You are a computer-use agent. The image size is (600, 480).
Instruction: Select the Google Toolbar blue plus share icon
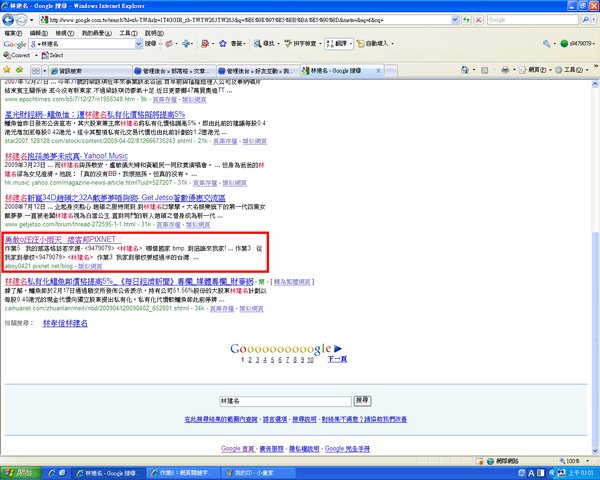186,44
